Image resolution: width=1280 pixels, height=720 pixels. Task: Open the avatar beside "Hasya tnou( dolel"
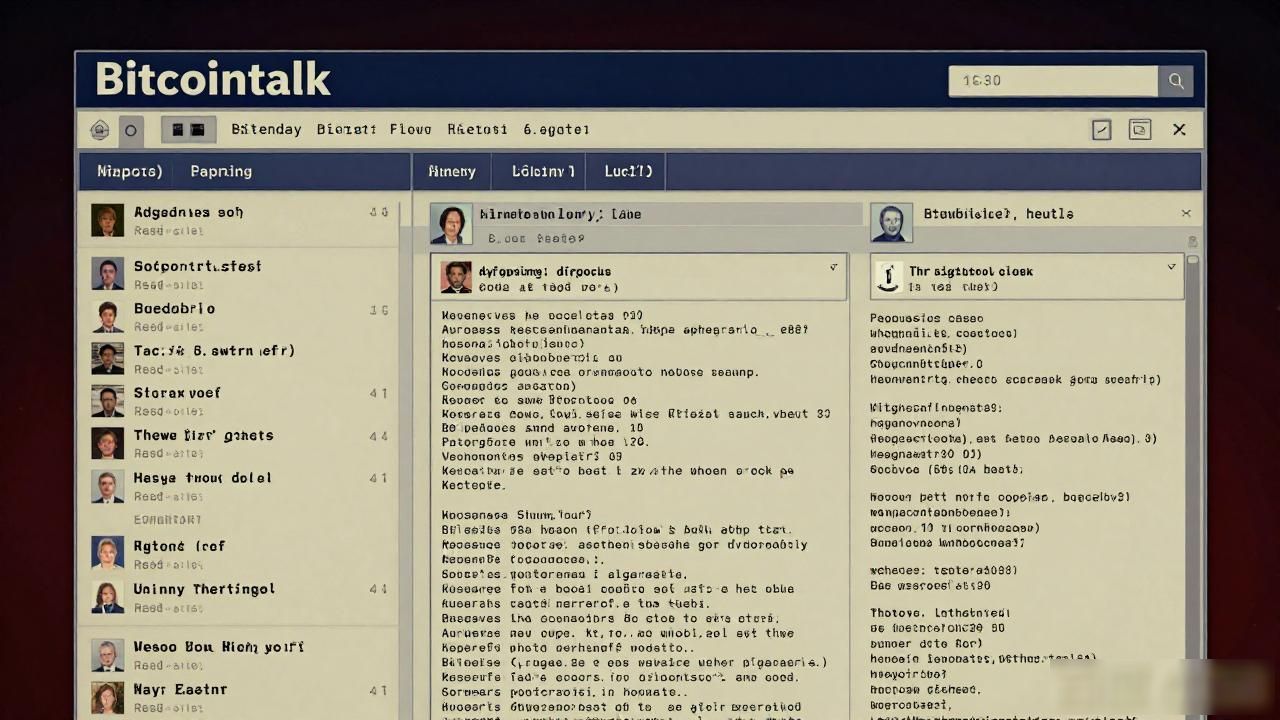107,486
